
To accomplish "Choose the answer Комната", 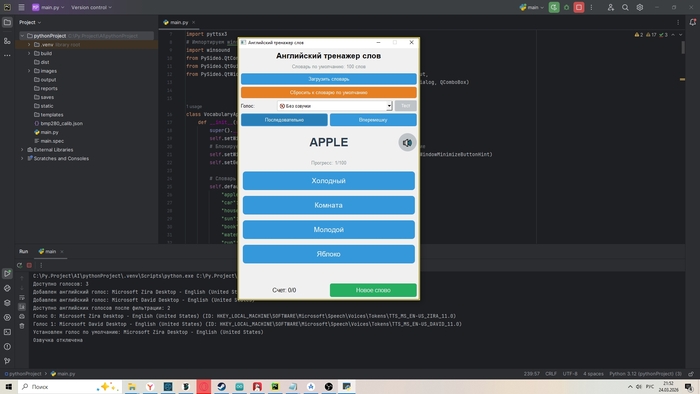I will pos(329,205).
